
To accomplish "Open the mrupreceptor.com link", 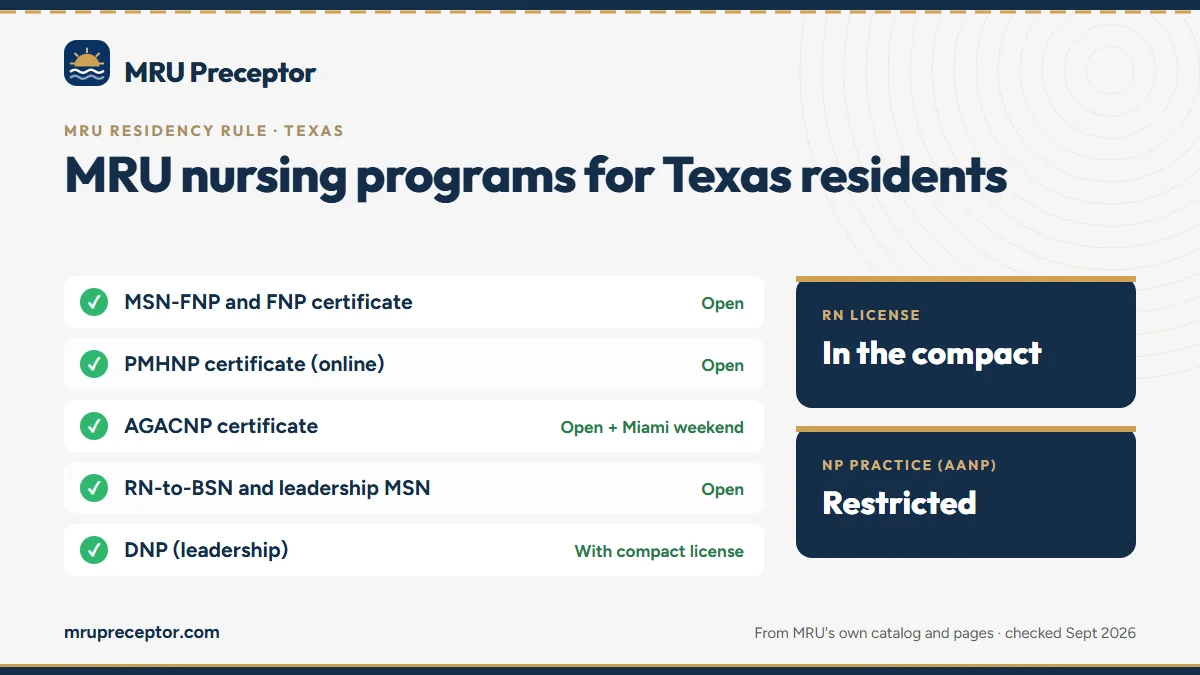I will [142, 632].
